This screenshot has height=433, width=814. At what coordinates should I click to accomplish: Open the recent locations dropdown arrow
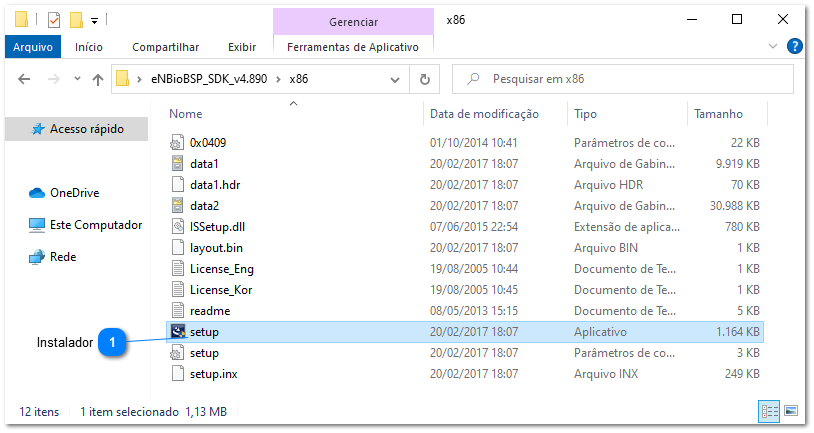click(x=77, y=79)
